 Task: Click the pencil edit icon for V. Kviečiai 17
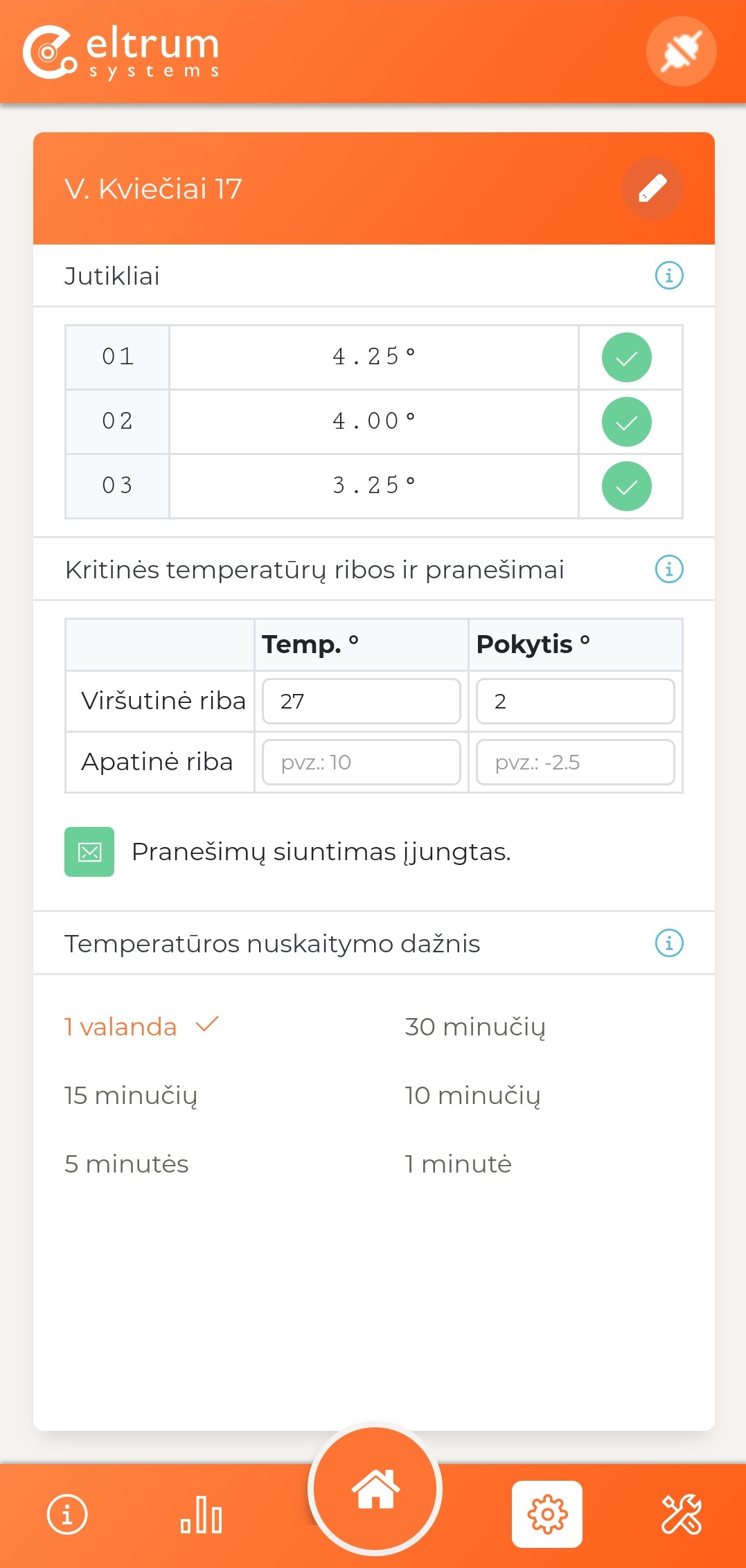(x=652, y=188)
